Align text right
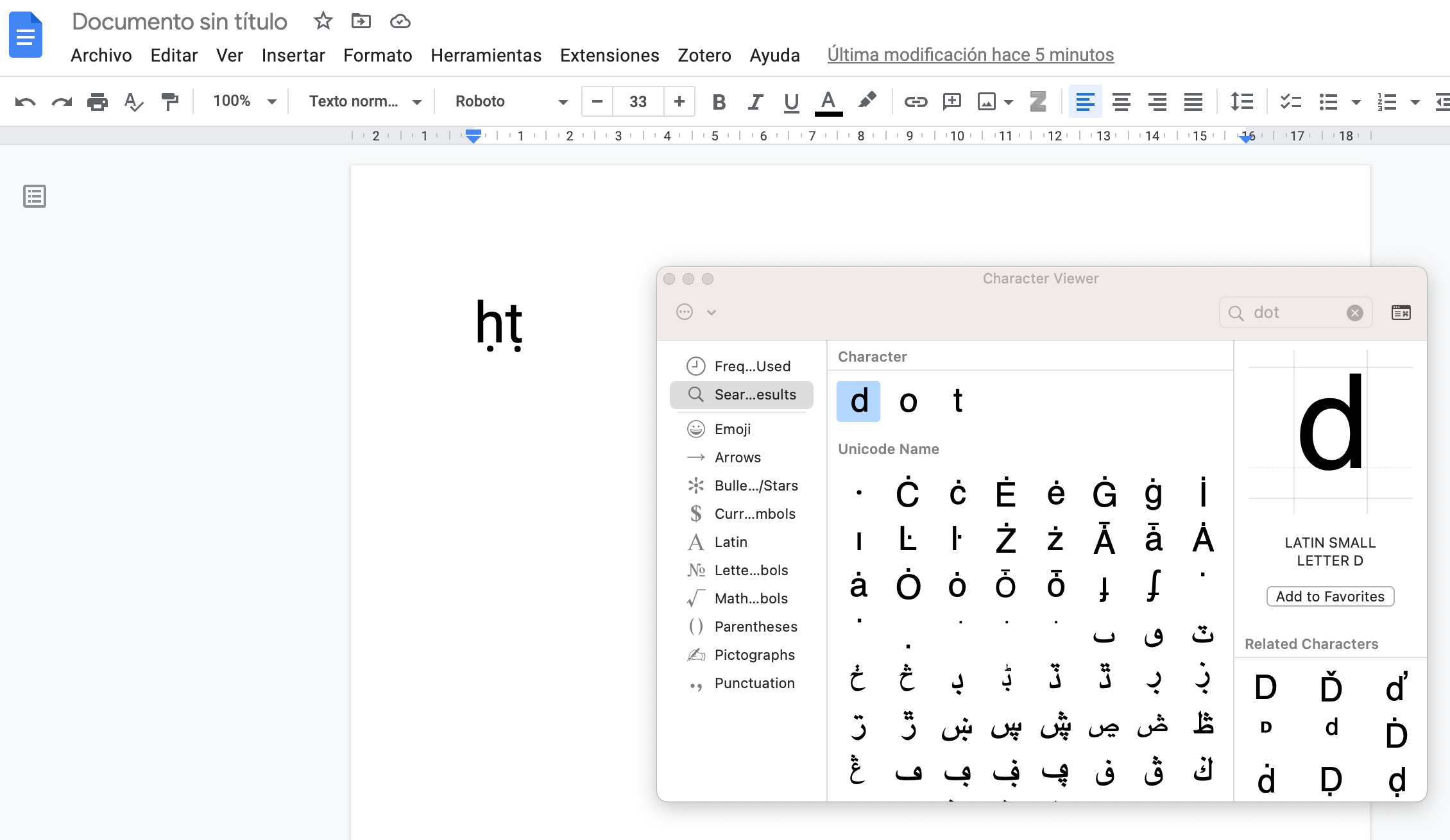 pyautogui.click(x=1157, y=101)
